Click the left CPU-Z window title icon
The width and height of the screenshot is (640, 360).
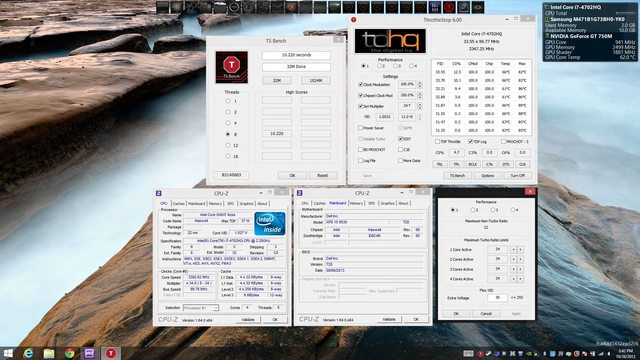click(x=159, y=193)
